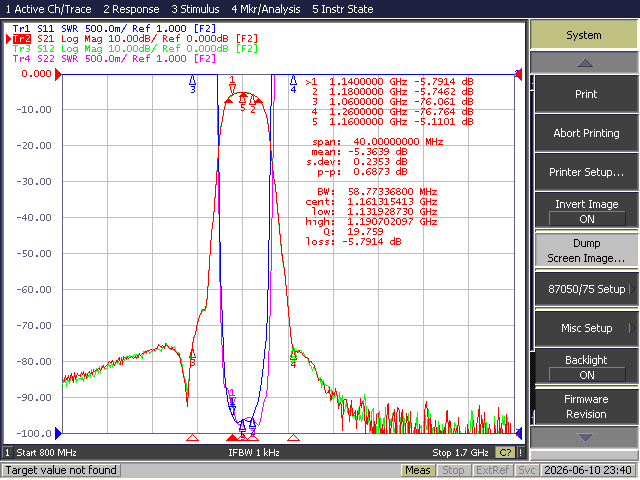Click the Start 800 MHz field
Viewport: 640px width, 480px height.
(47, 453)
